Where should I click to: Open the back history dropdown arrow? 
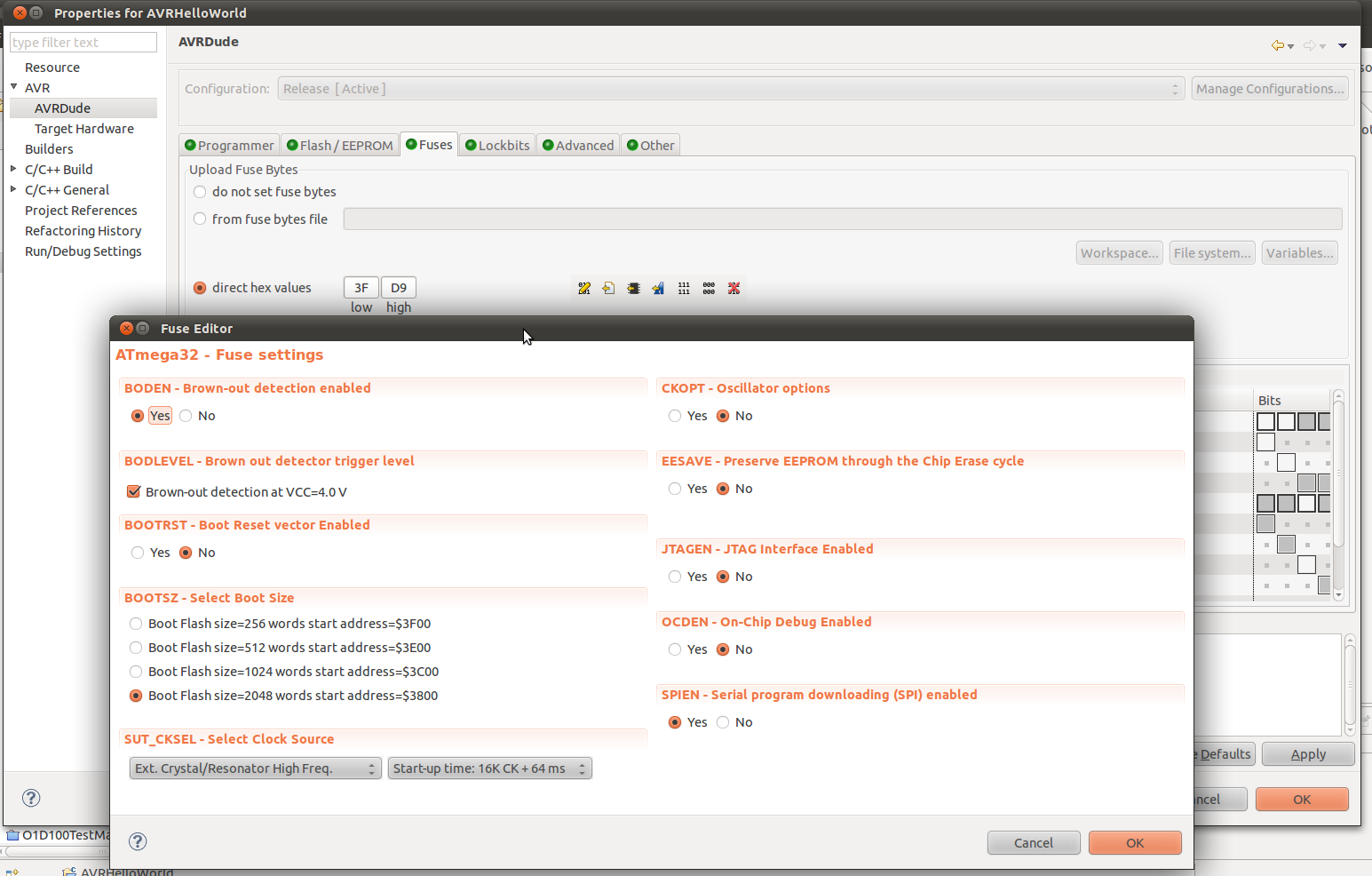1290,46
